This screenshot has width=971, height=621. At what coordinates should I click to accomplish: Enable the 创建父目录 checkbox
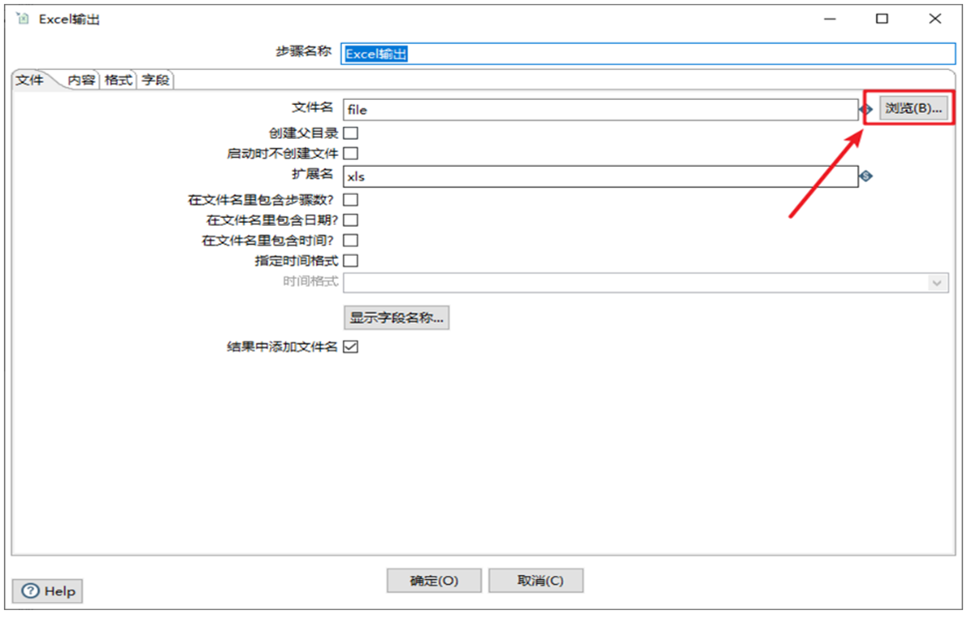click(x=351, y=133)
